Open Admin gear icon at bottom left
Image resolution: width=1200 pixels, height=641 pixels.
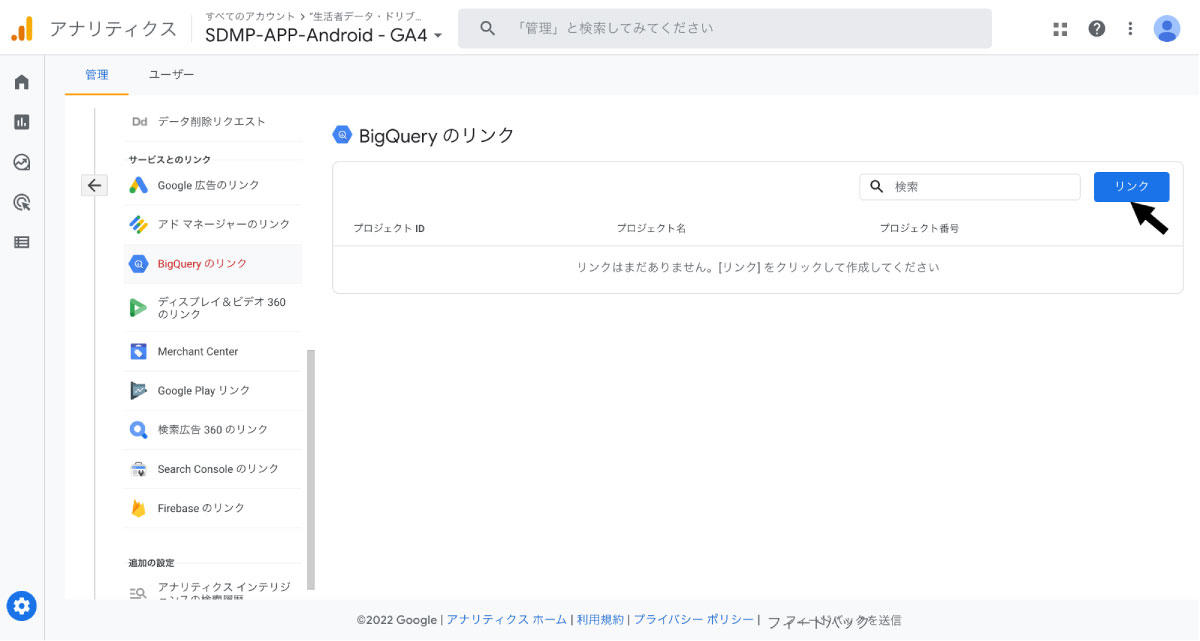coord(22,605)
